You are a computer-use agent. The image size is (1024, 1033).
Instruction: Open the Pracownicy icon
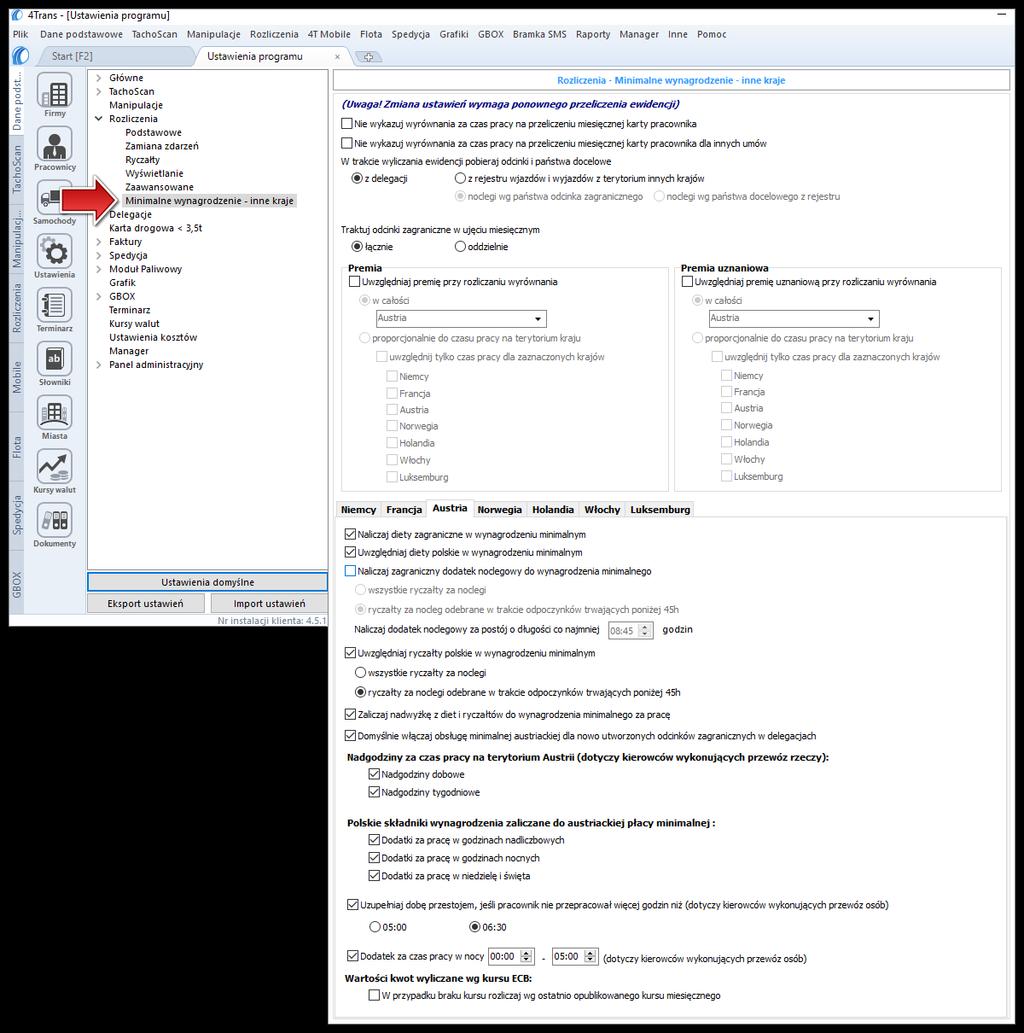(x=55, y=144)
